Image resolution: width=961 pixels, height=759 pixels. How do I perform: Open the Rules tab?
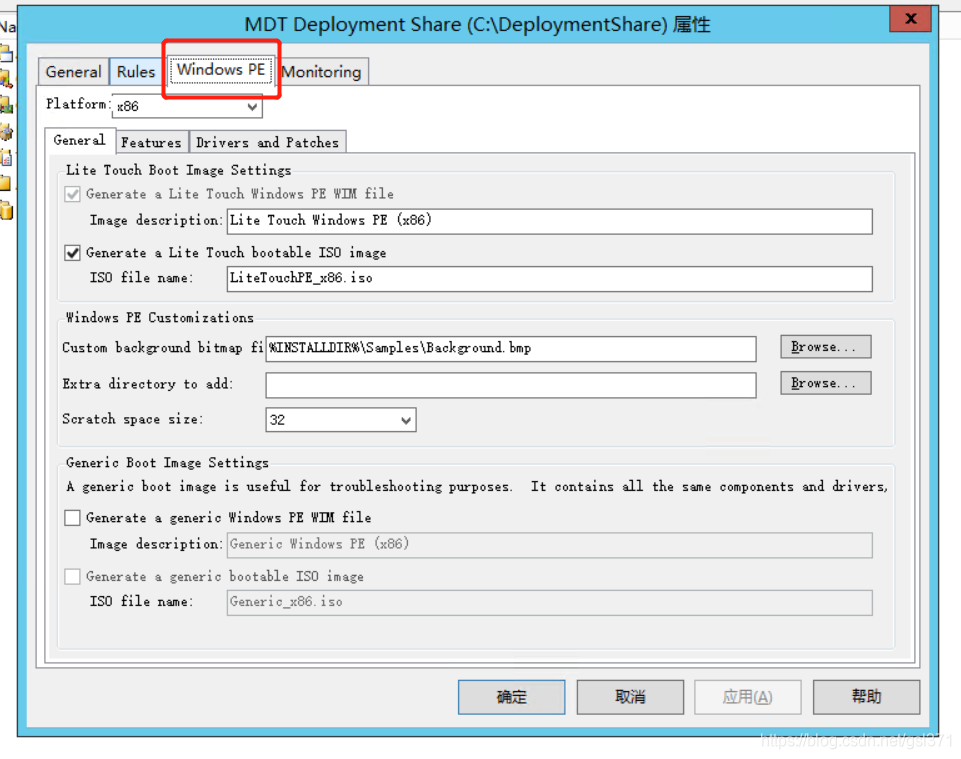pyautogui.click(x=136, y=72)
